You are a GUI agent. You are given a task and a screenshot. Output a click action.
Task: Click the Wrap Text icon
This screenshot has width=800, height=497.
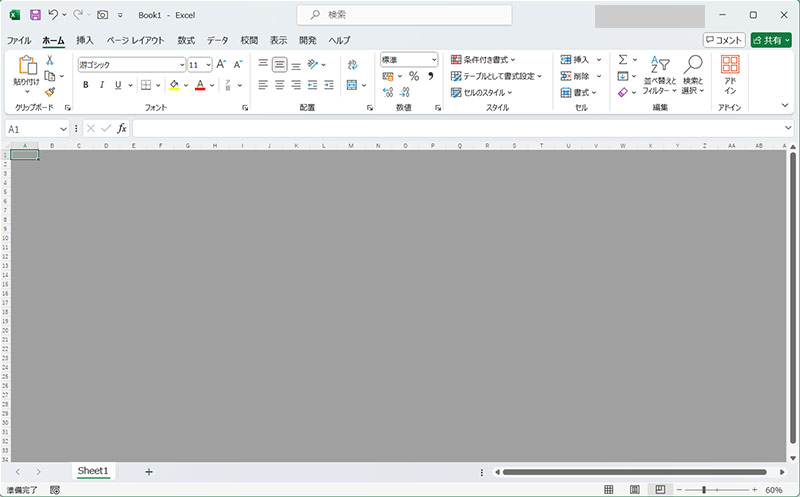point(353,64)
